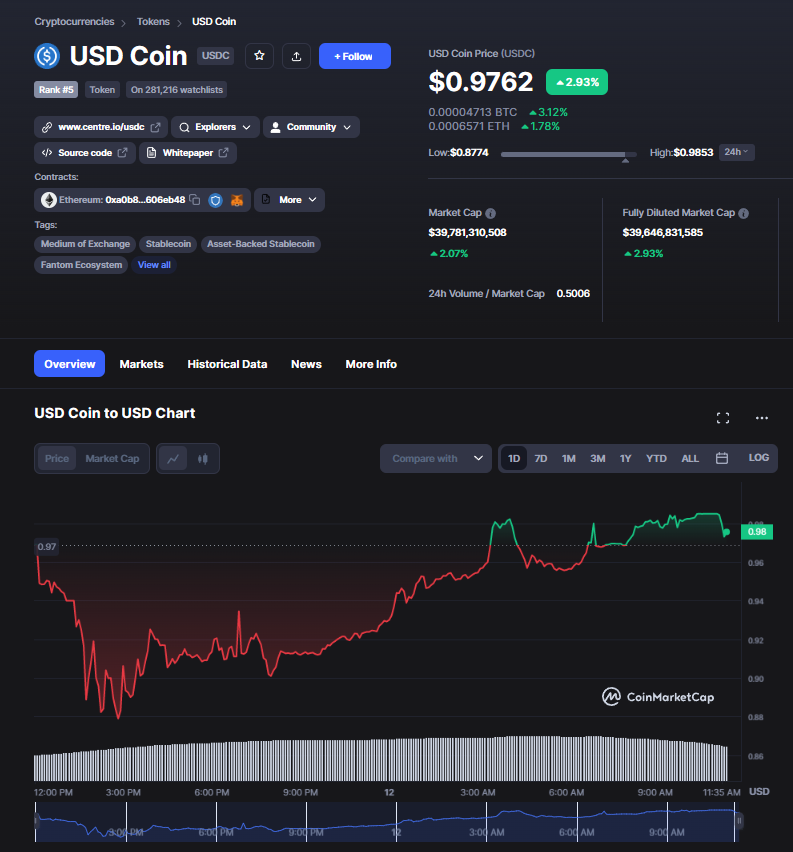Open the 24h low/high period dropdown
The width and height of the screenshot is (793, 852).
pos(736,152)
